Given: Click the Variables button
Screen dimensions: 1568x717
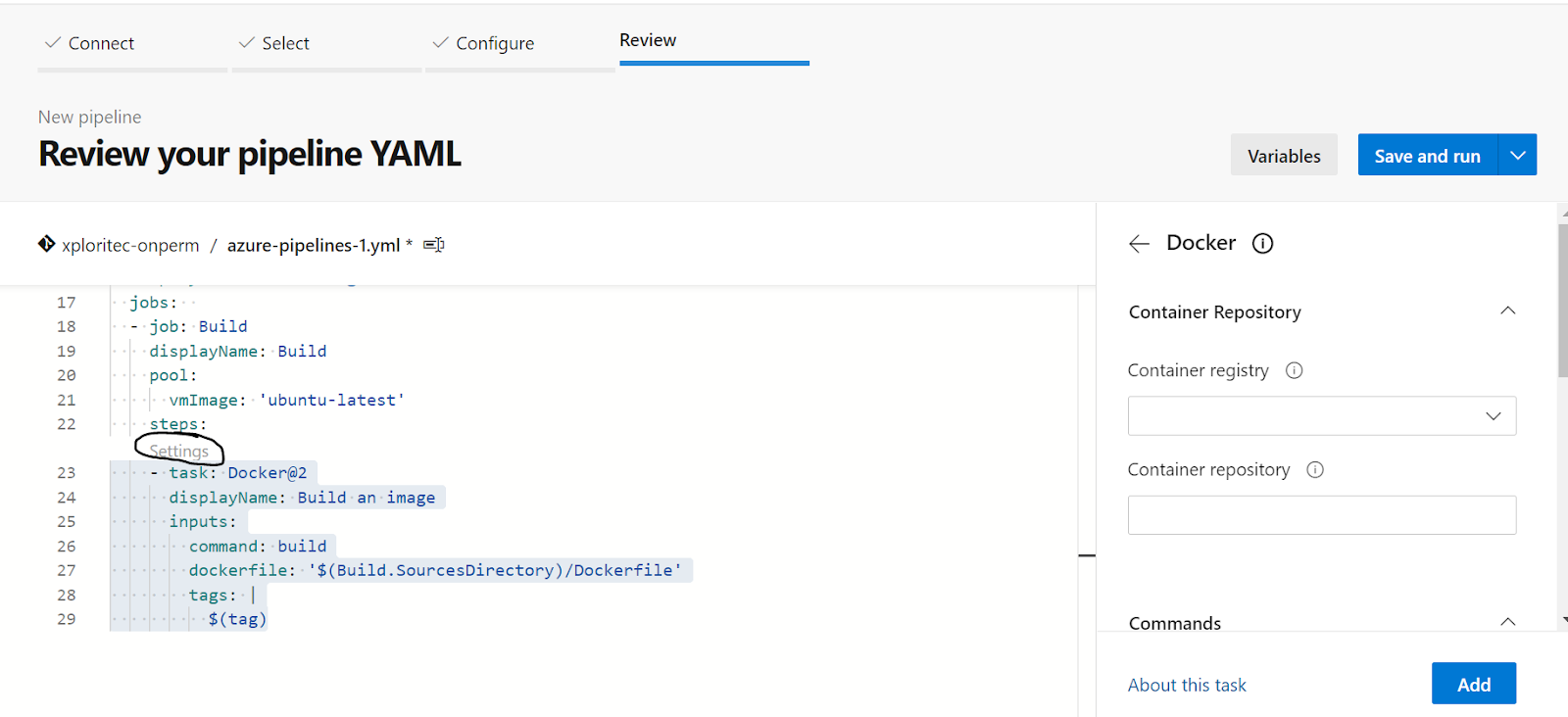Looking at the screenshot, I should 1284,155.
